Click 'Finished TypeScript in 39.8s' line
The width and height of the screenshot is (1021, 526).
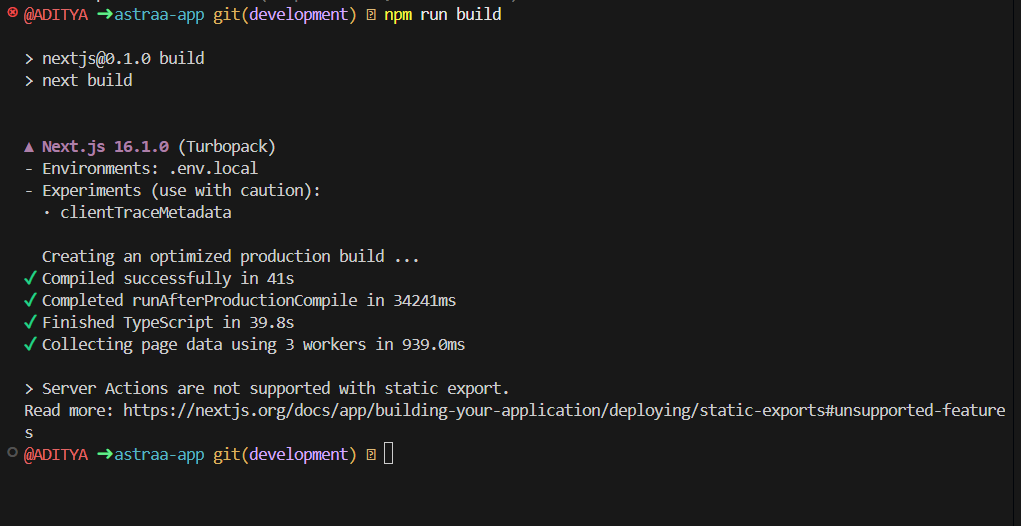pos(168,322)
